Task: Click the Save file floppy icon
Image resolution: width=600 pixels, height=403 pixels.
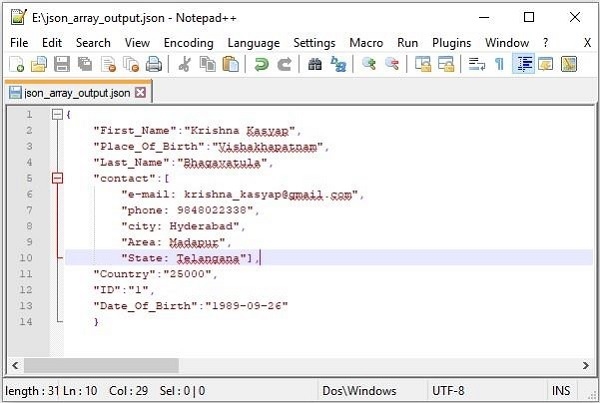Action: 62,64
